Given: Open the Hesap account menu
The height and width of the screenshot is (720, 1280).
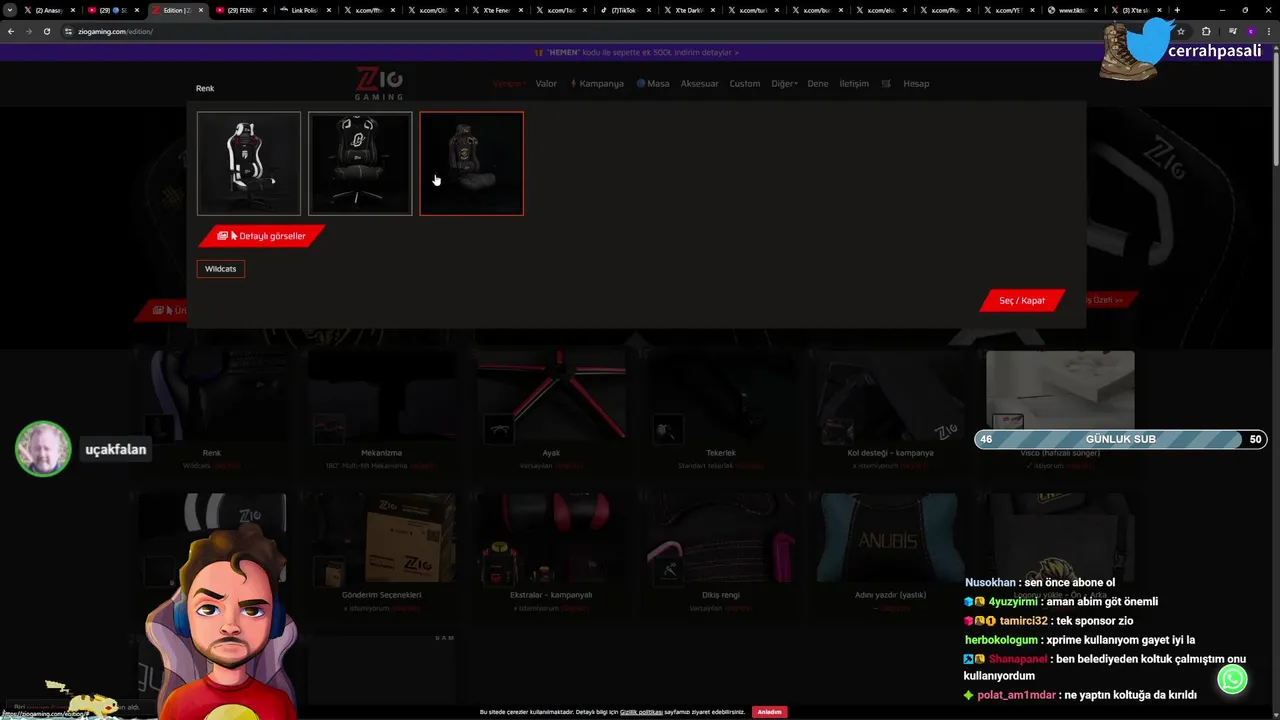Looking at the screenshot, I should click(x=916, y=84).
